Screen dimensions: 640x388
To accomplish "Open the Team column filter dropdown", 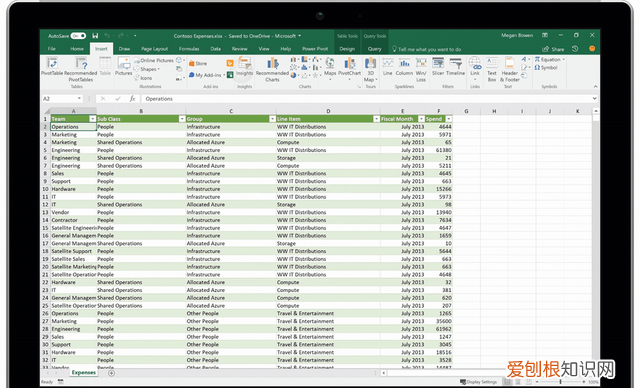I will [93, 119].
